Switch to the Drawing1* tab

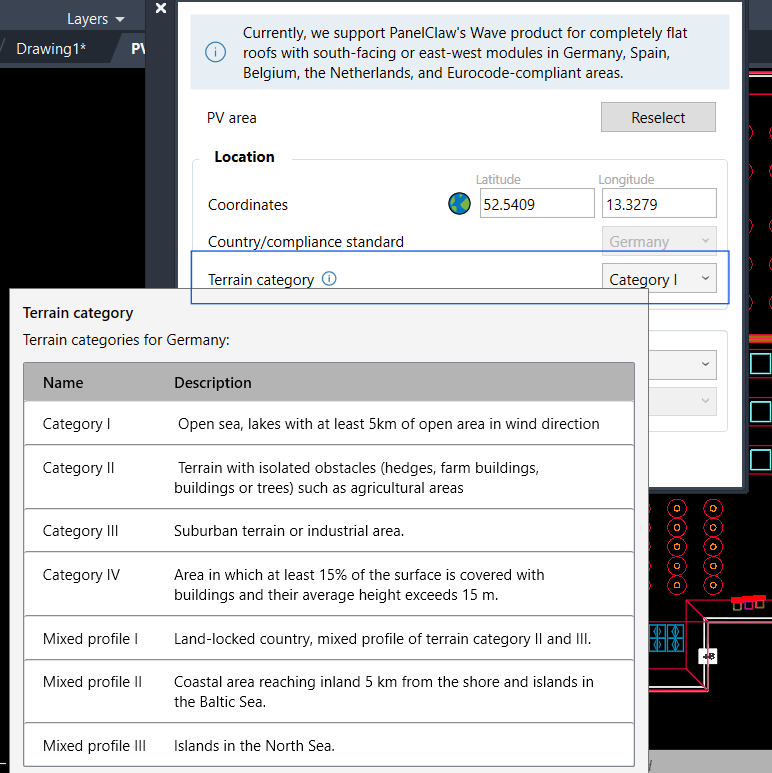(x=51, y=48)
